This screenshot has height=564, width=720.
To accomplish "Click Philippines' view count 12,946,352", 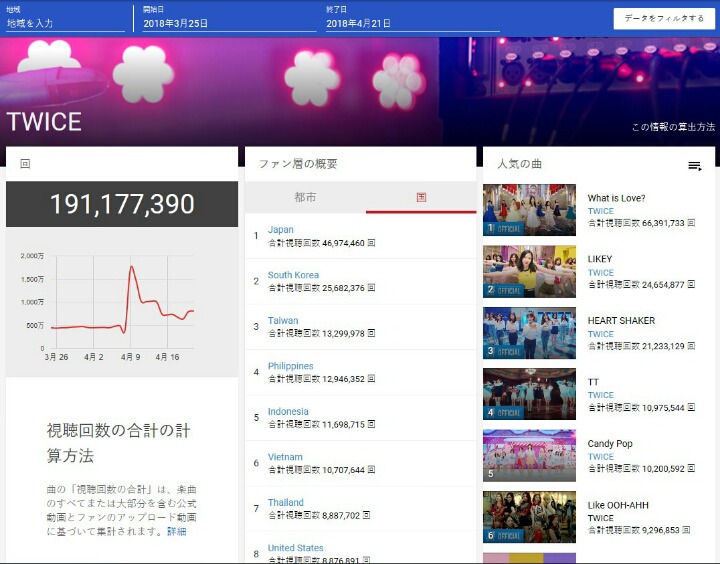I will (x=343, y=379).
